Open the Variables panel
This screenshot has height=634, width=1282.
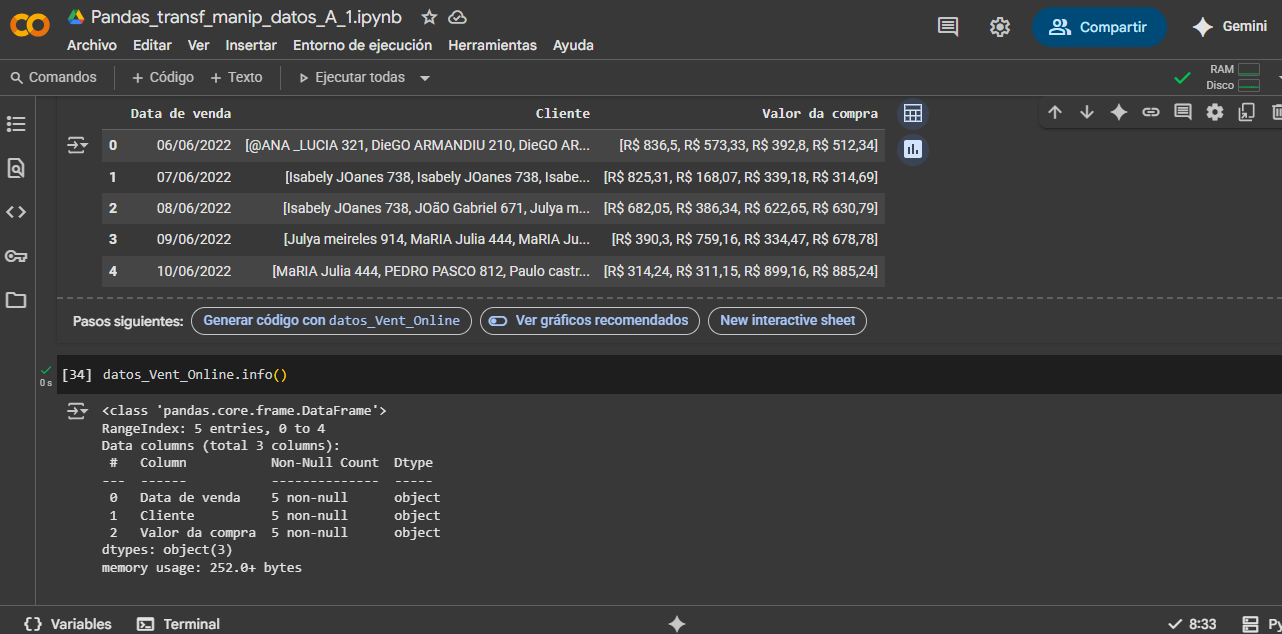[68, 624]
